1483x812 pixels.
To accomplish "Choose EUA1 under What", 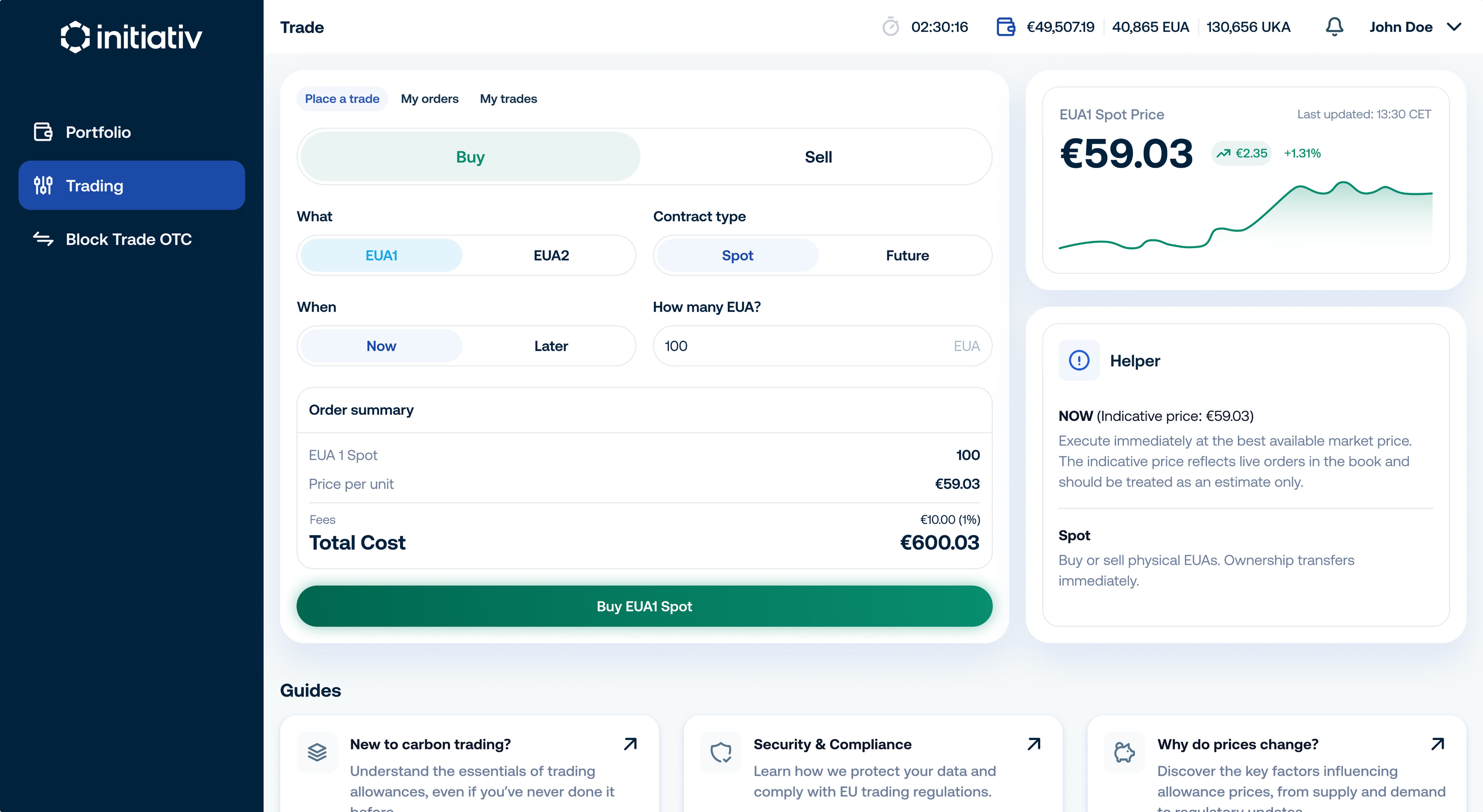I will [381, 255].
